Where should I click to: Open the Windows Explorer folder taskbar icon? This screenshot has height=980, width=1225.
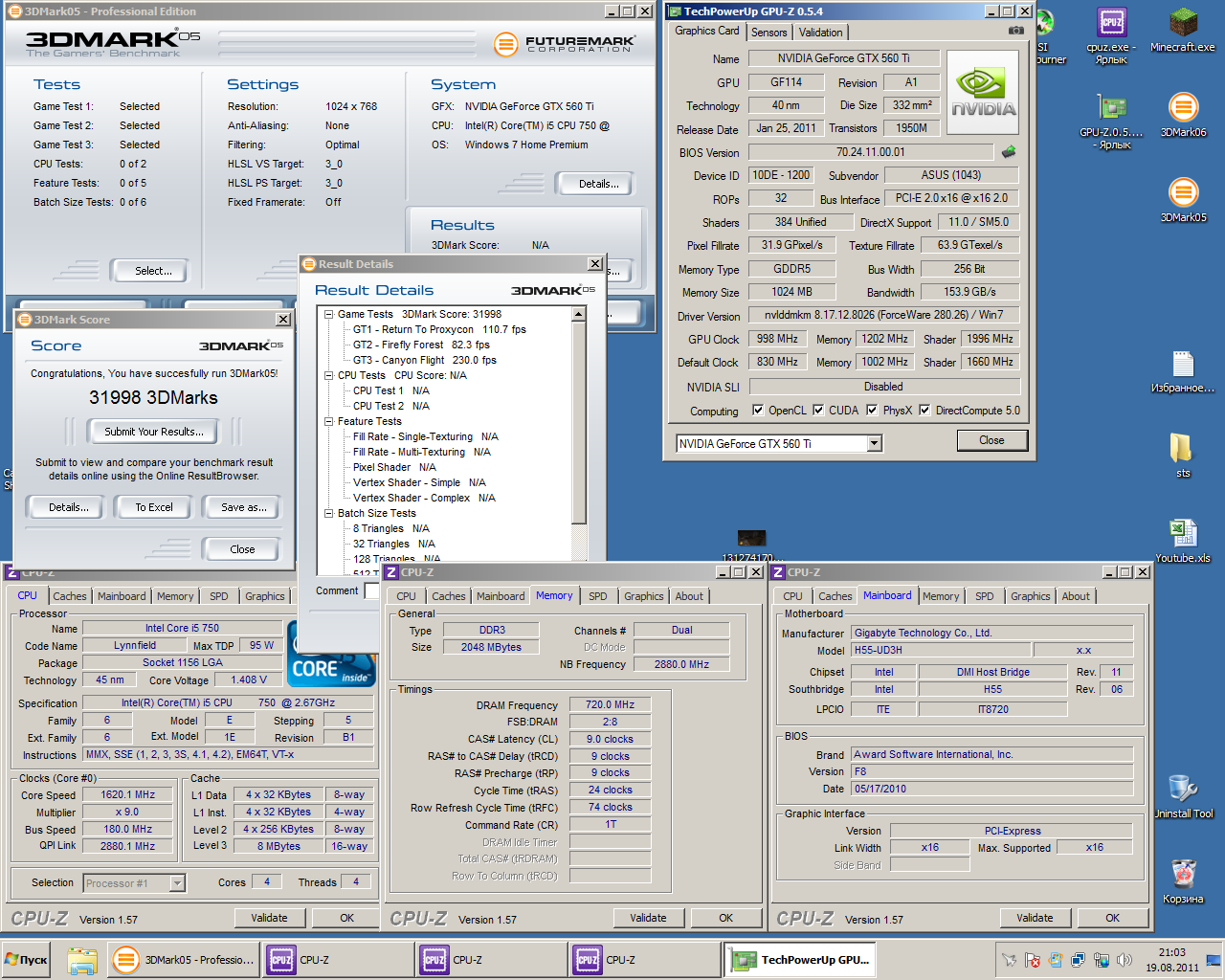[x=82, y=960]
